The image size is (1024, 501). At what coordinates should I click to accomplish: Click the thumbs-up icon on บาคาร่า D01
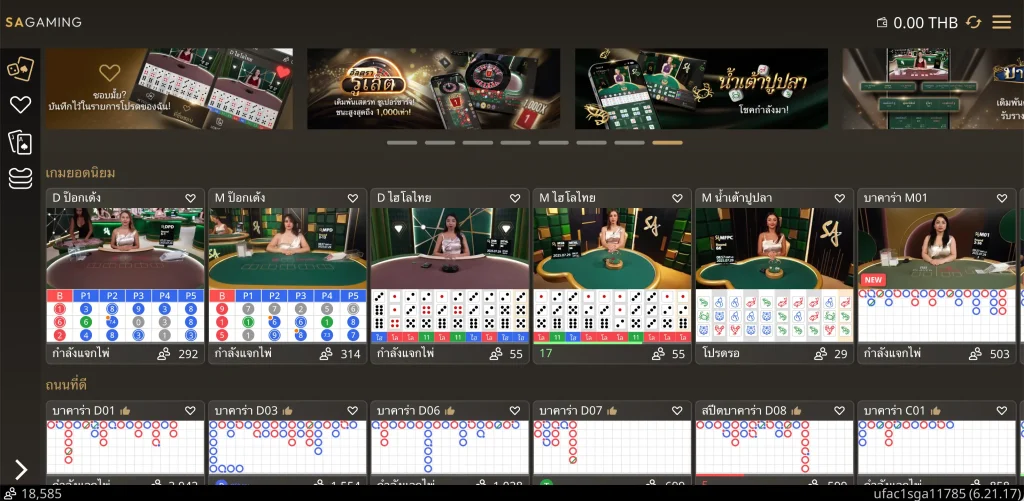(125, 411)
